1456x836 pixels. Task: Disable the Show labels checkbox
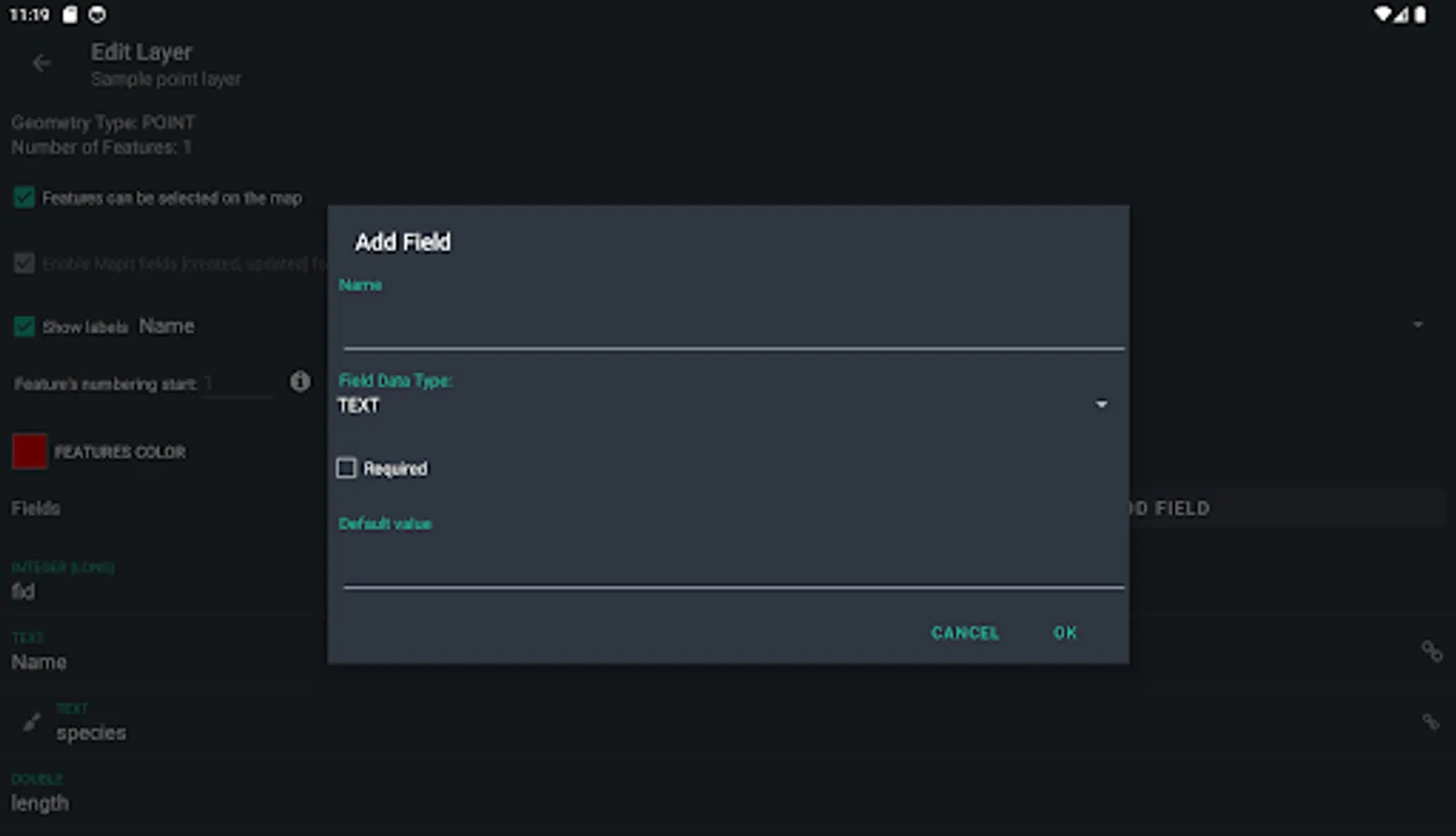point(23,325)
